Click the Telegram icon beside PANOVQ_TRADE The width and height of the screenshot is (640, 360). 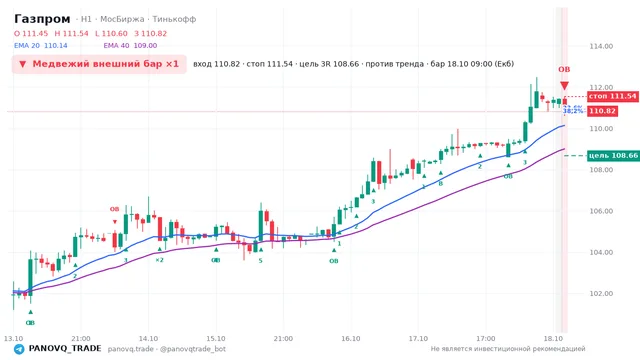tap(19, 349)
